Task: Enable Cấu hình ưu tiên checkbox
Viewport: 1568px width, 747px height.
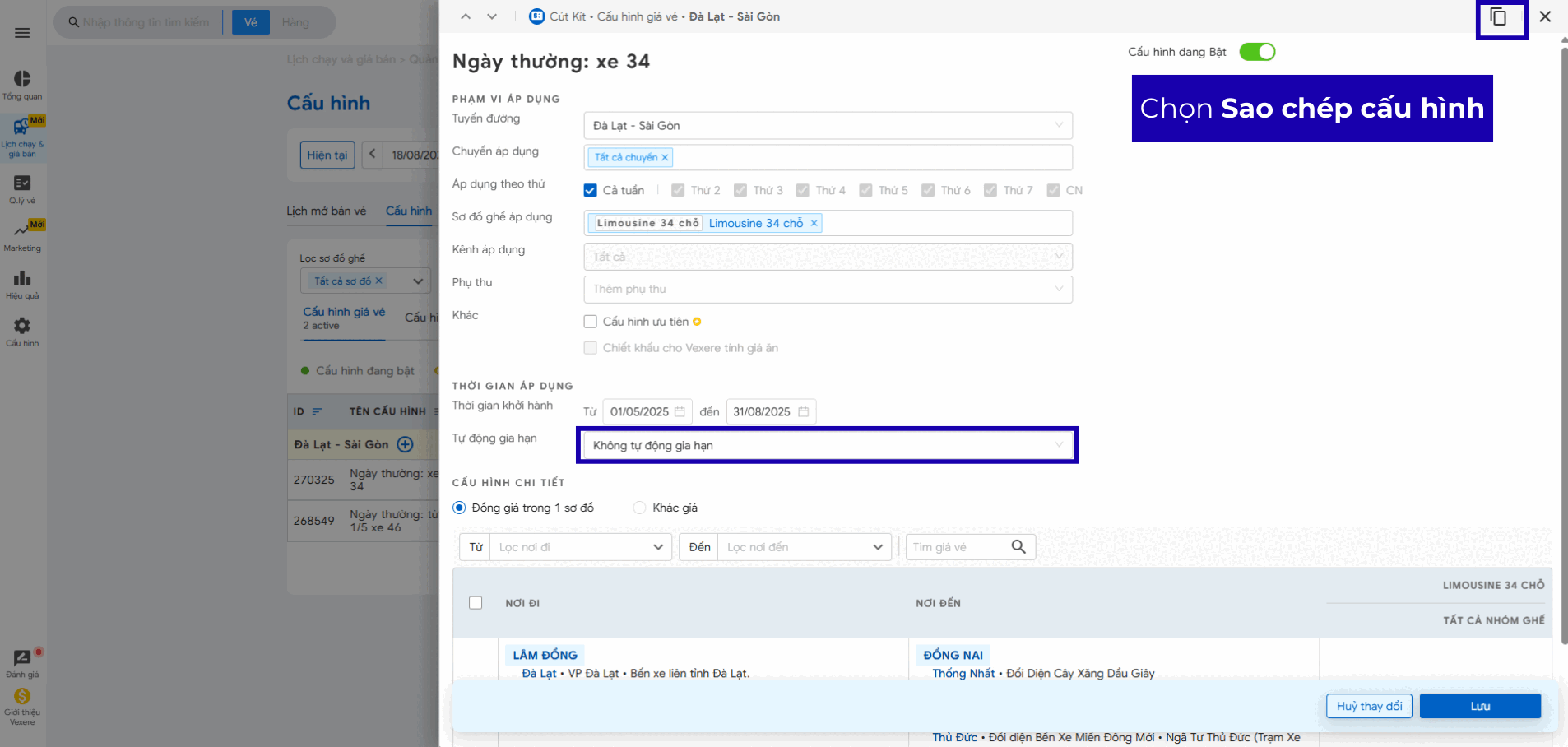Action: point(590,322)
